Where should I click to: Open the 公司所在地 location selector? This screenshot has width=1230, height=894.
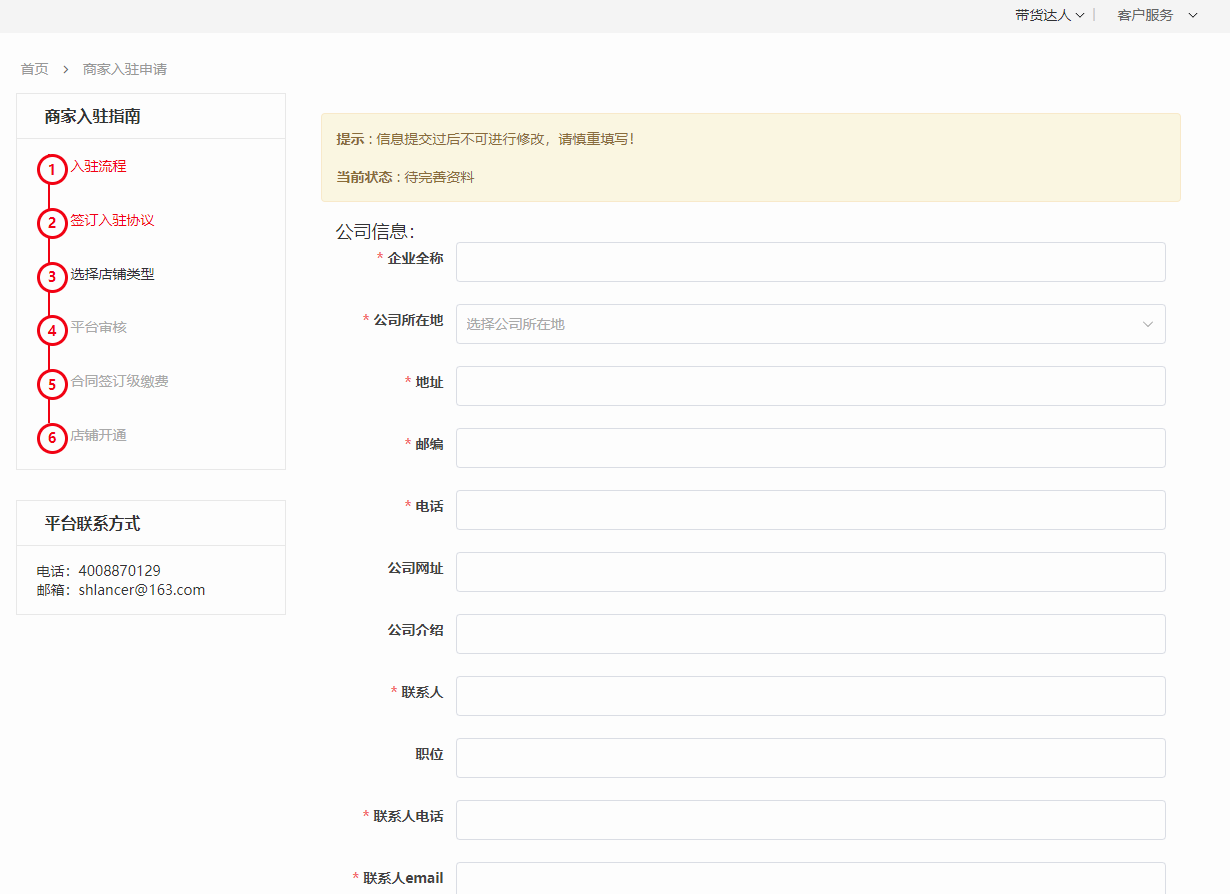(810, 324)
